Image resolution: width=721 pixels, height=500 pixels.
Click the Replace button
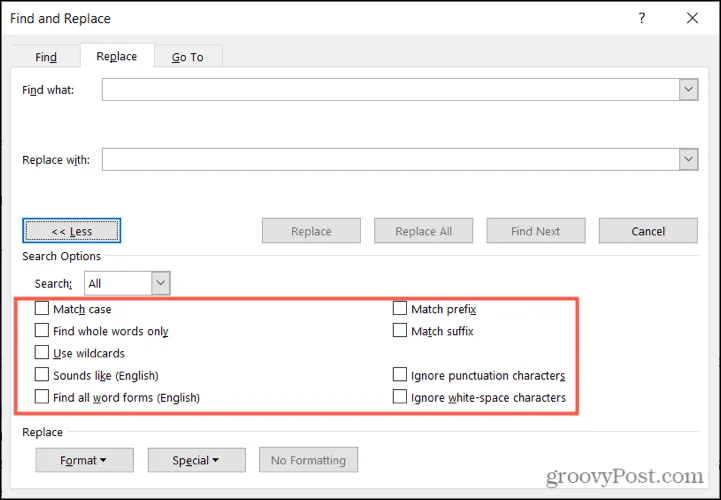(x=311, y=231)
